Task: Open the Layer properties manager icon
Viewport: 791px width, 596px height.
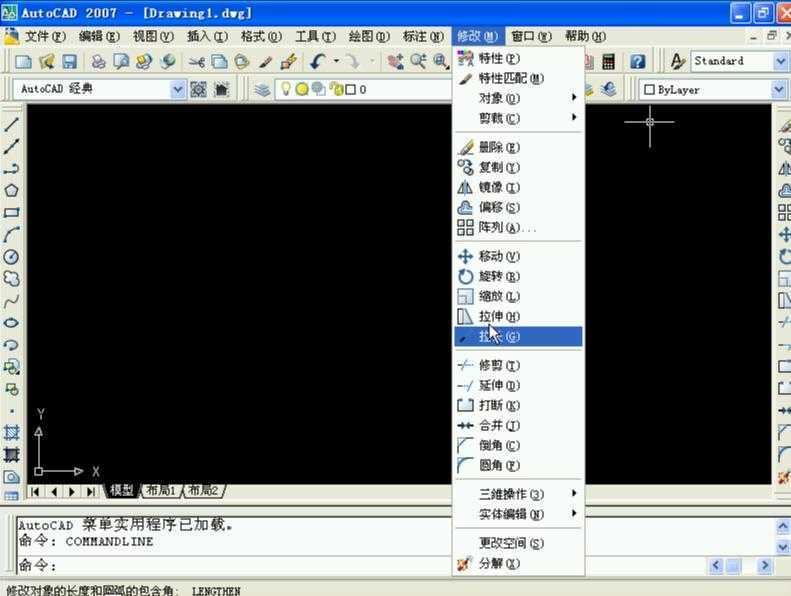Action: coord(262,90)
